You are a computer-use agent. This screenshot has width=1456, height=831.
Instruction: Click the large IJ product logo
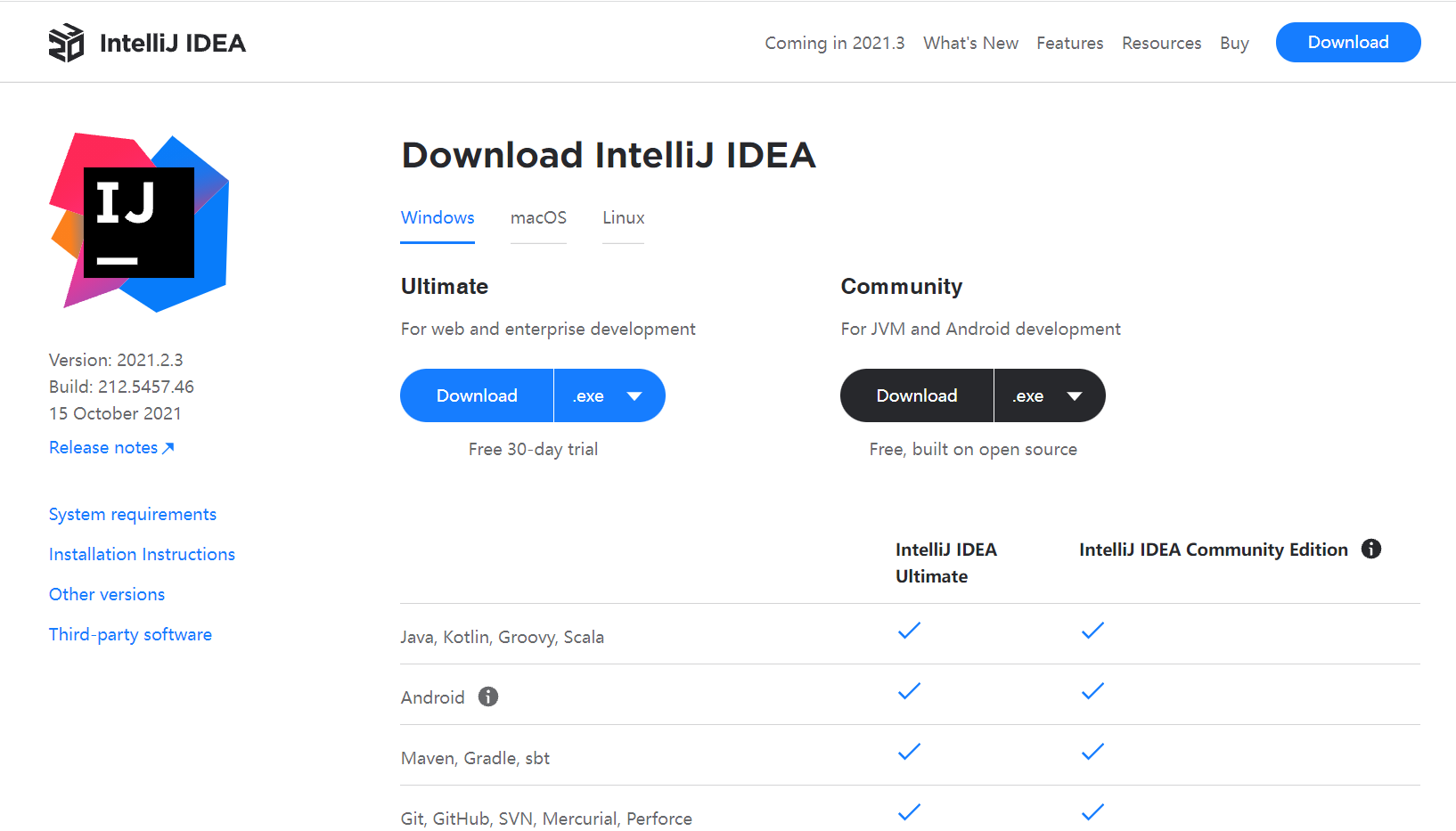click(x=139, y=223)
